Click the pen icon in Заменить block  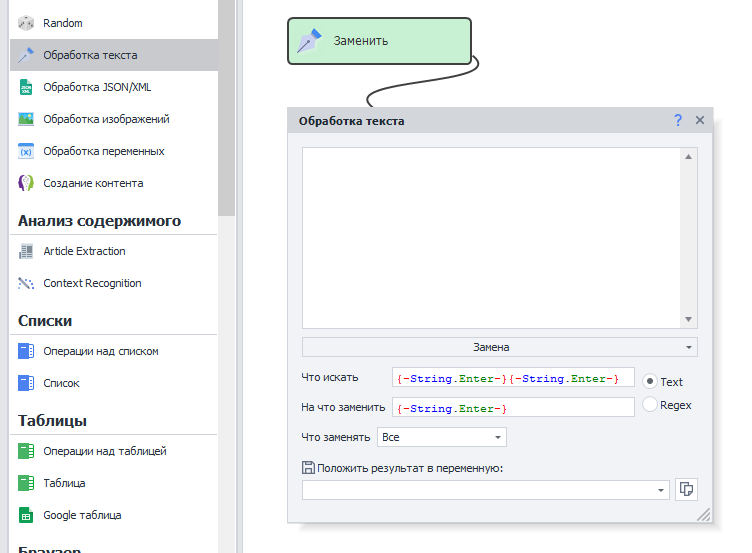click(x=309, y=41)
